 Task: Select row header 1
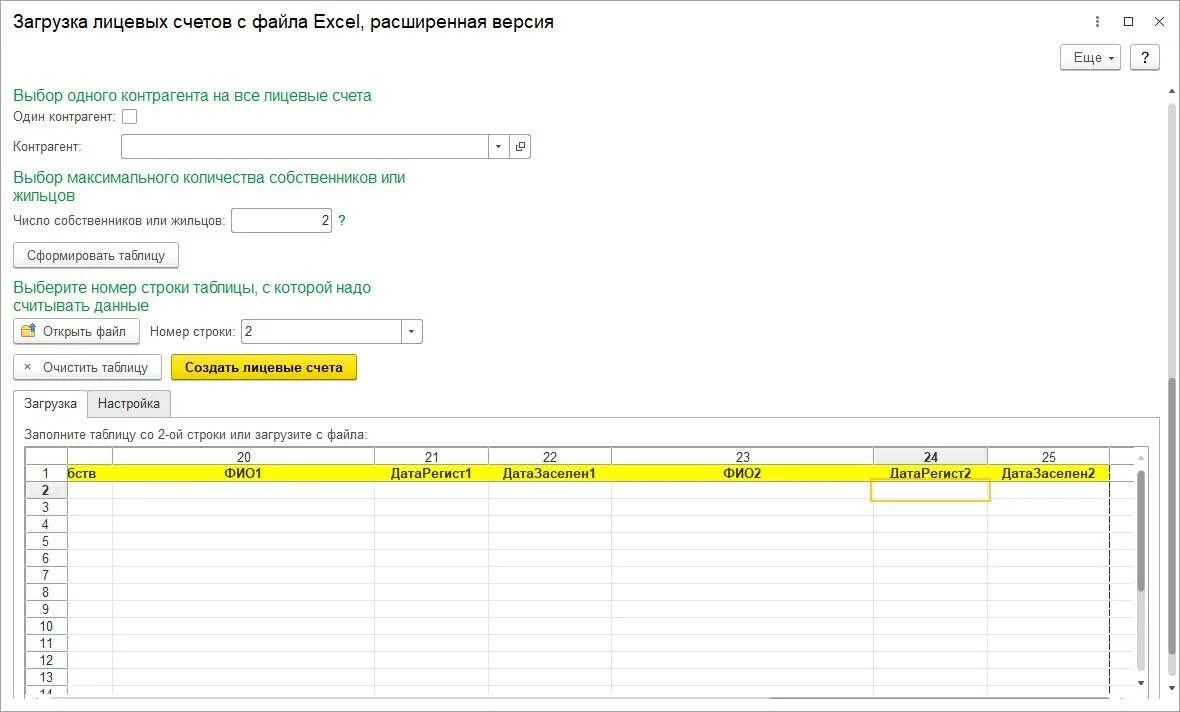pos(46,473)
